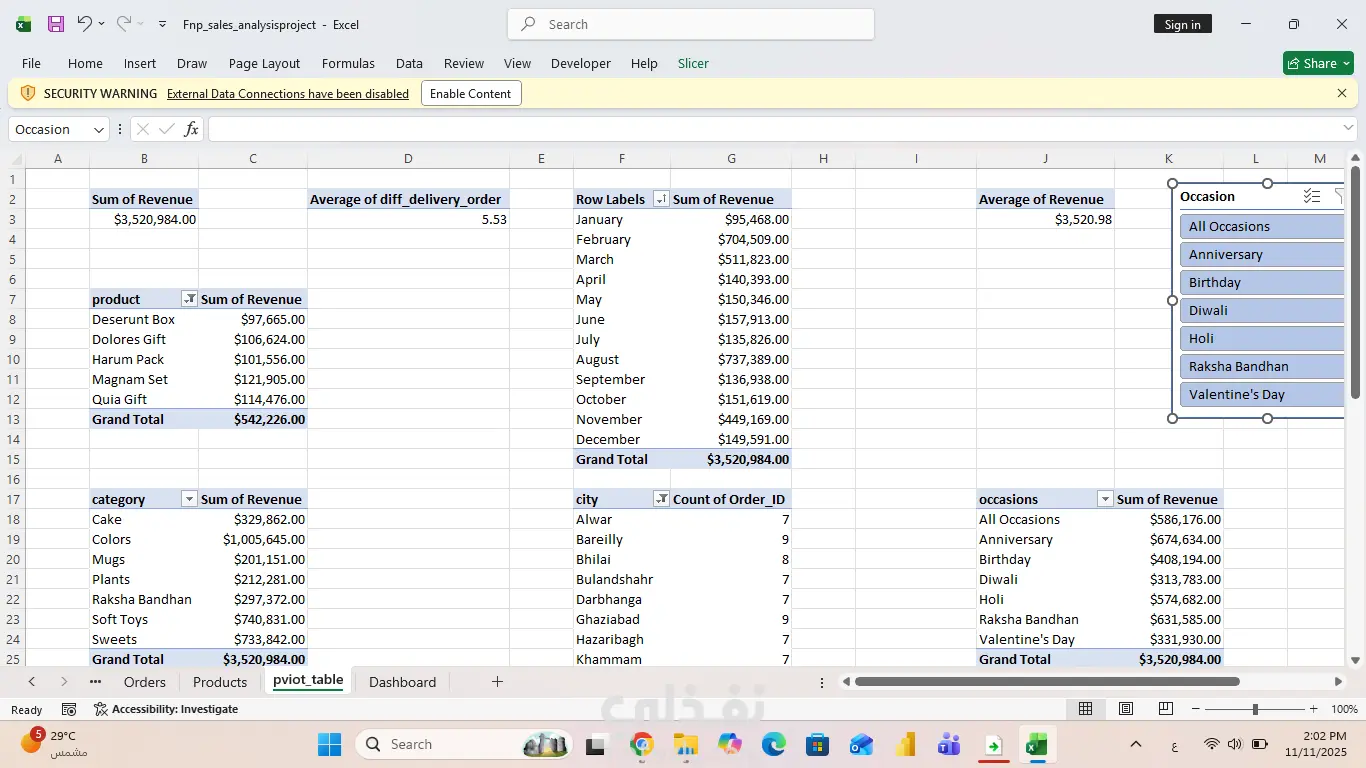
Task: Clear filter icon on Occasion slicer
Action: (x=1338, y=197)
